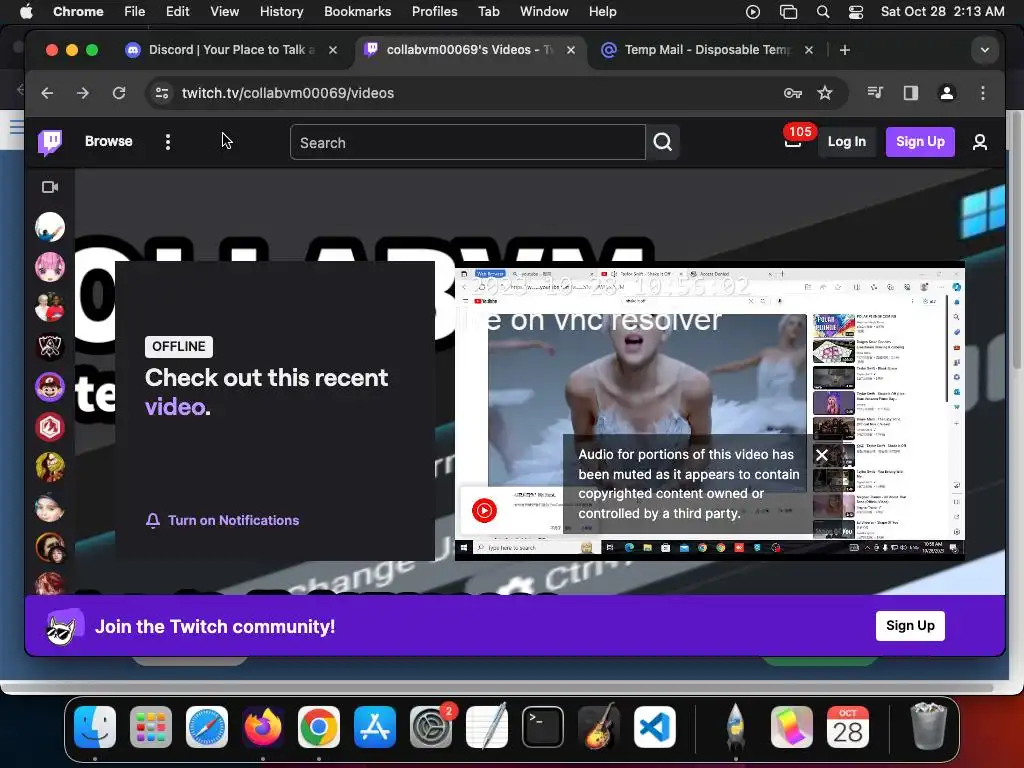
Task: Click Log In button
Action: [846, 142]
